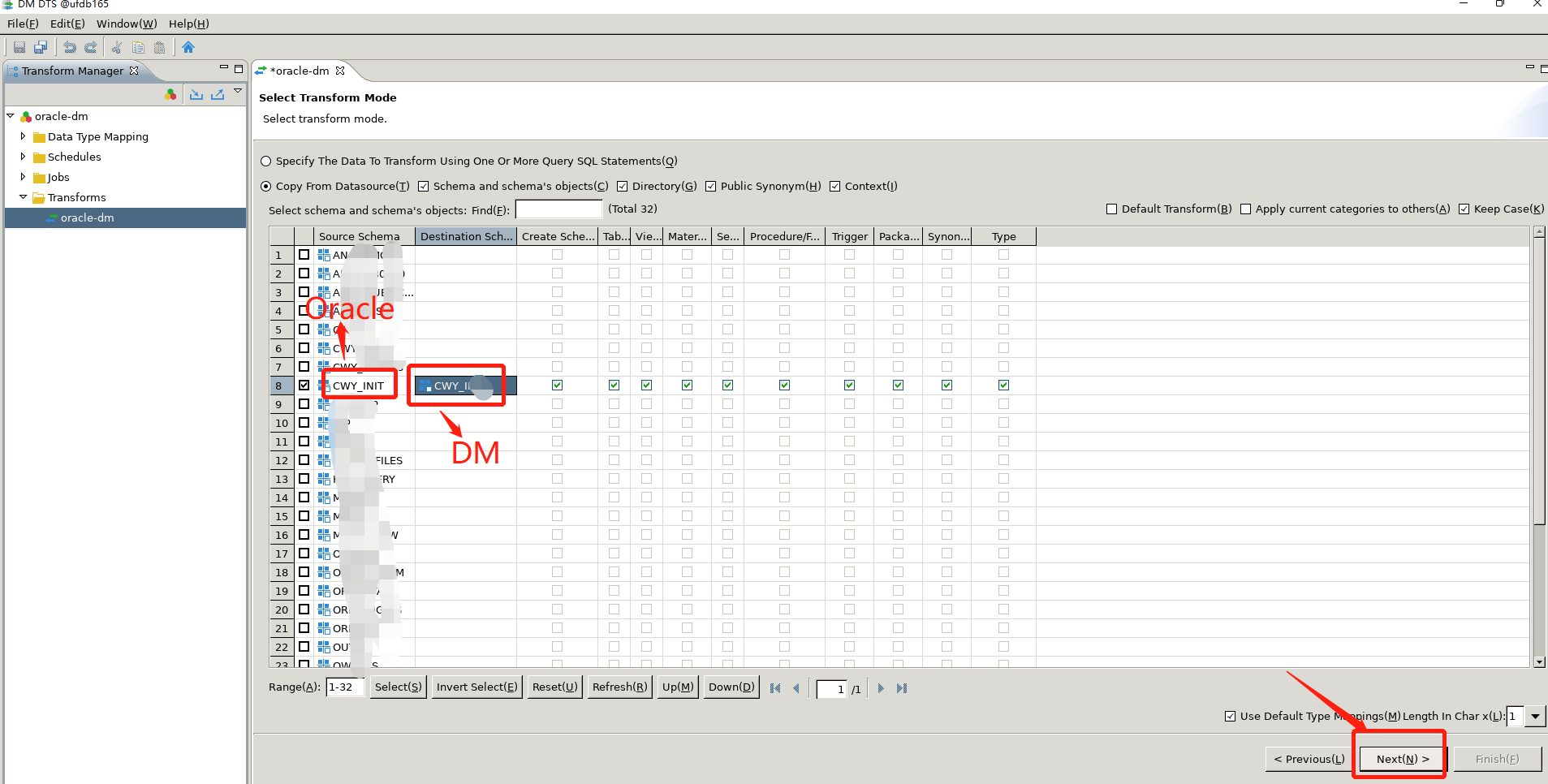Expand the Schedules tree node
This screenshot has height=784, width=1548.
point(23,157)
